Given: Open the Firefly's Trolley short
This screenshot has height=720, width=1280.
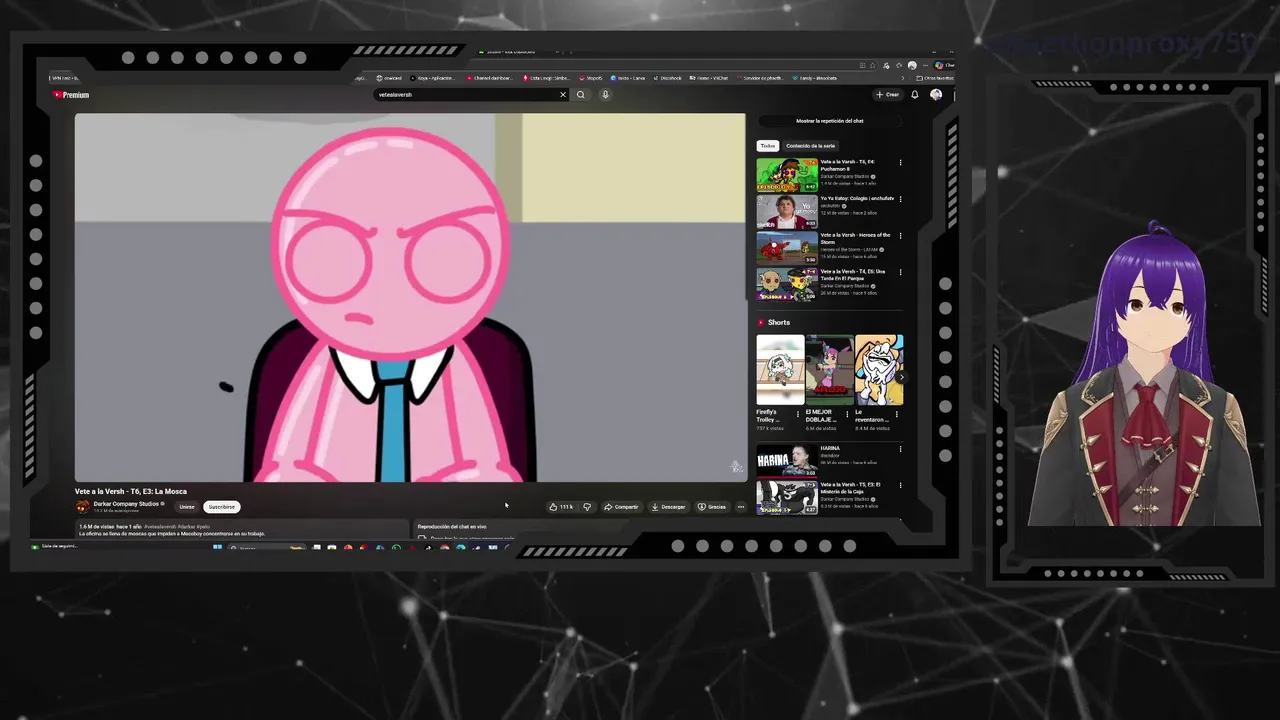Looking at the screenshot, I should click(x=780, y=370).
